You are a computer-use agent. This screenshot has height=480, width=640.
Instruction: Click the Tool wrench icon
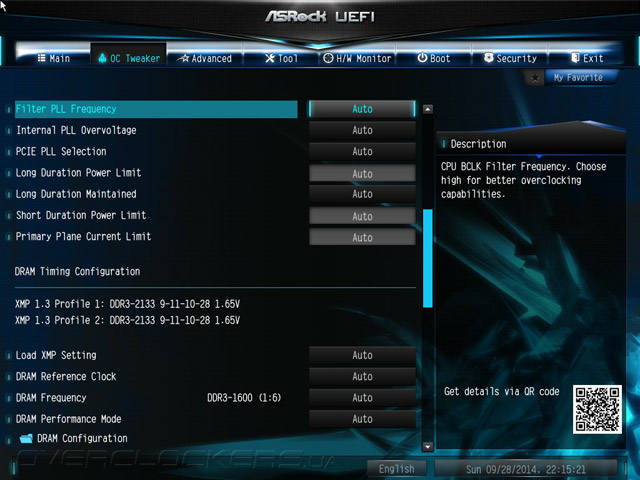point(270,58)
